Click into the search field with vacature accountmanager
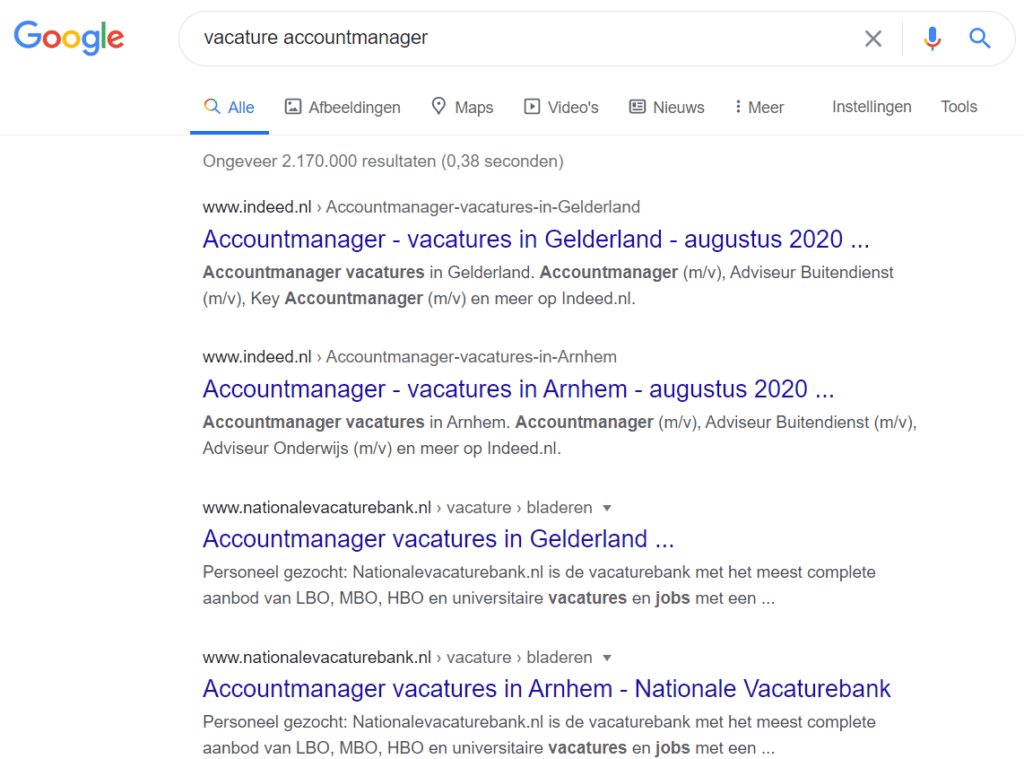Screen dimensions: 1024x759 coord(522,38)
